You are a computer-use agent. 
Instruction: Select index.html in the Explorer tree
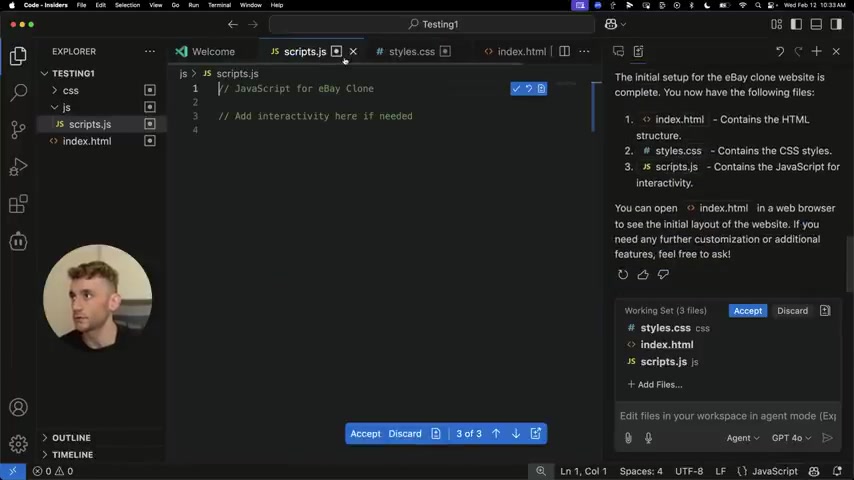click(87, 141)
